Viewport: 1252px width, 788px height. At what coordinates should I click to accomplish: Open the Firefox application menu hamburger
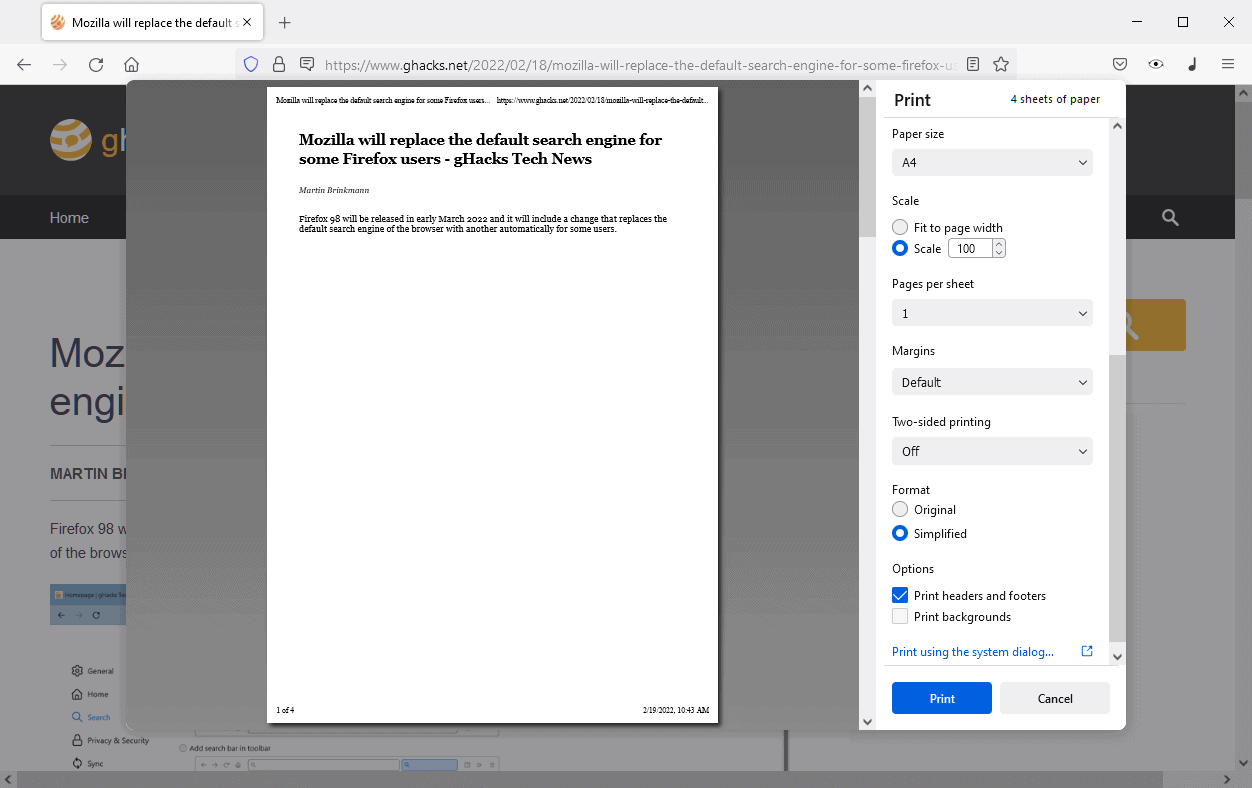[1227, 64]
